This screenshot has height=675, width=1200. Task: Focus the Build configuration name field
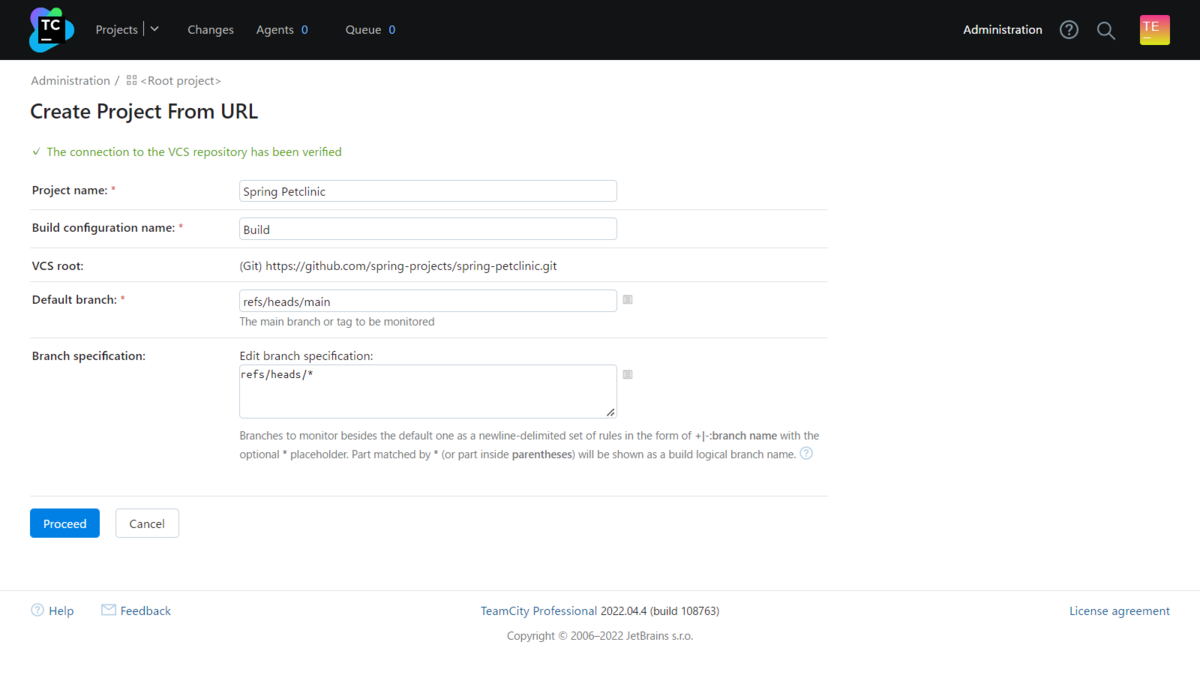[x=428, y=229]
